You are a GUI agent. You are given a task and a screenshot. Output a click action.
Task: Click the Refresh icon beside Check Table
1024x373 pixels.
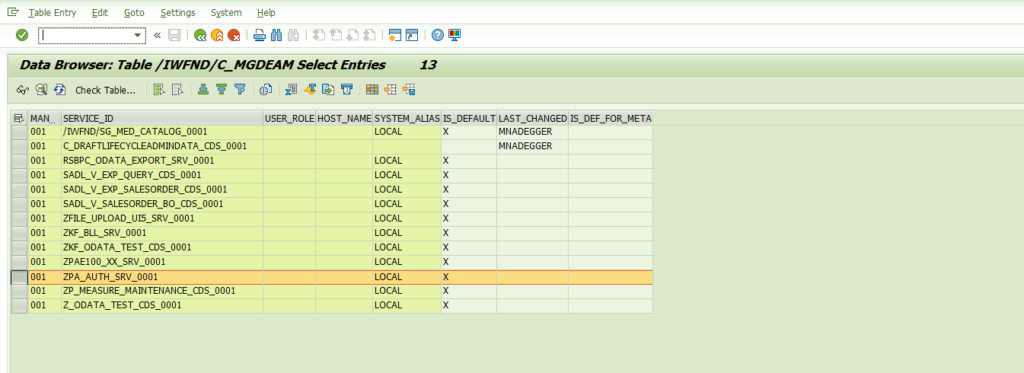[x=59, y=90]
